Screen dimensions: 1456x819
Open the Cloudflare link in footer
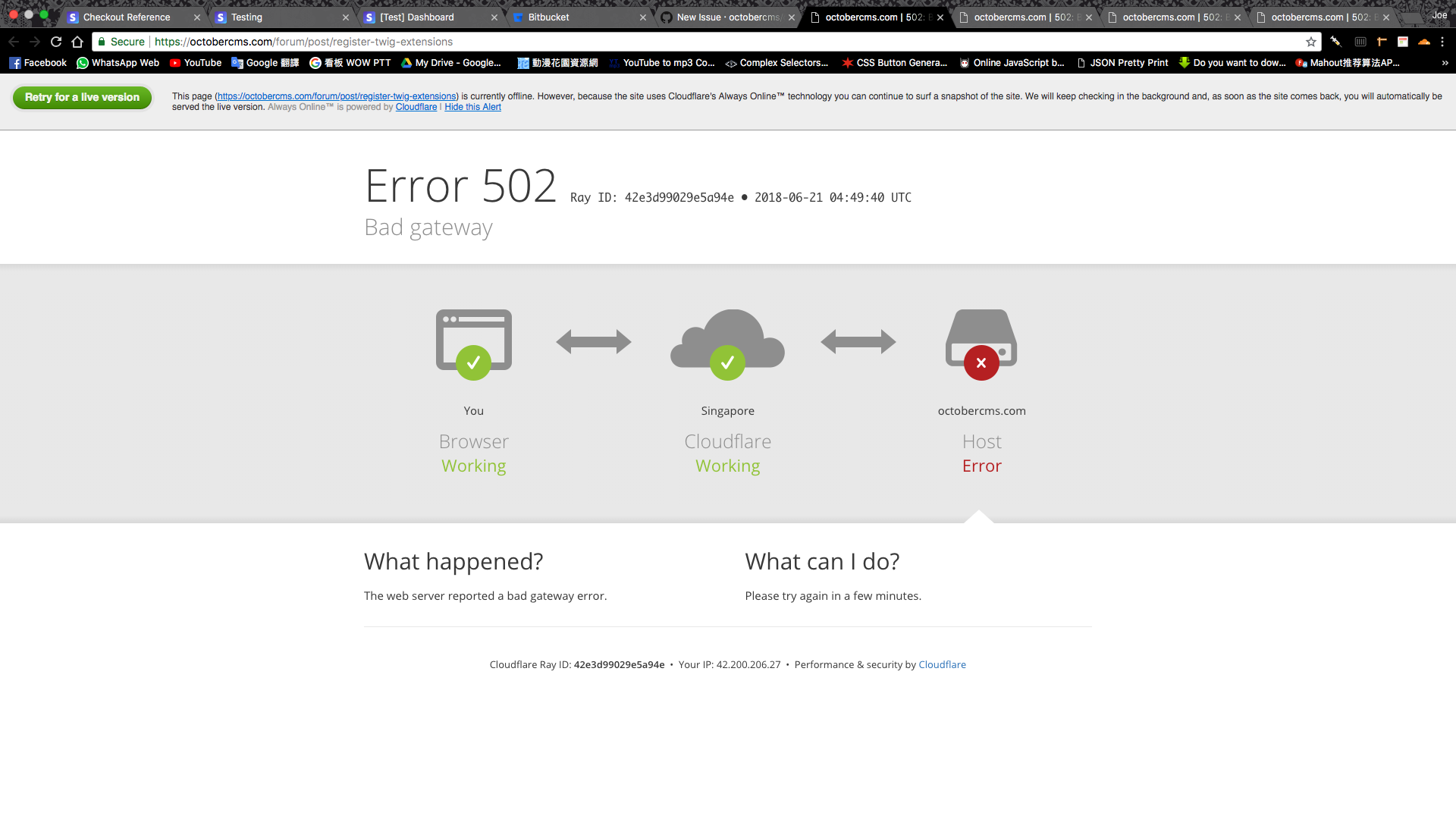[942, 664]
